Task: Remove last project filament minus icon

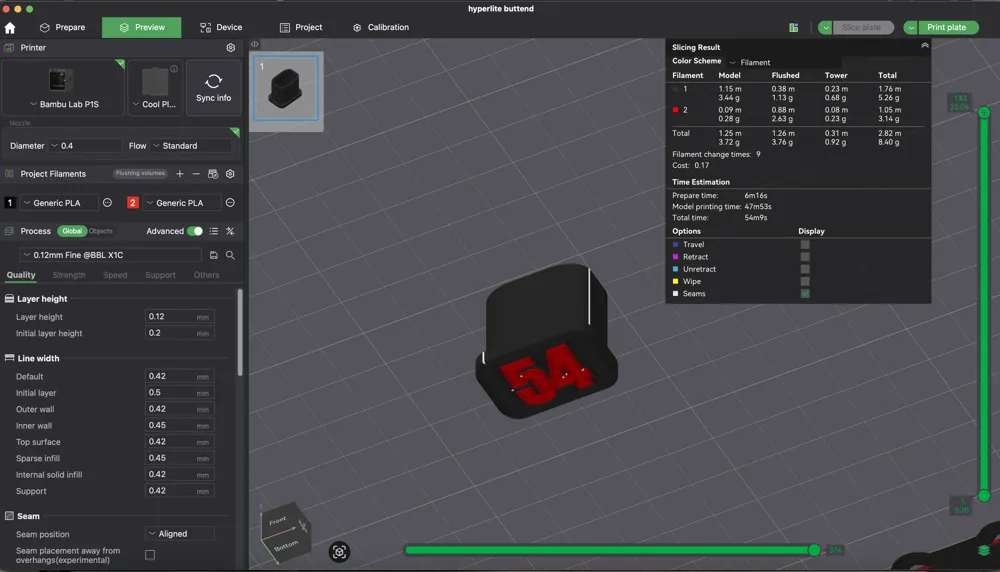Action: (196, 173)
